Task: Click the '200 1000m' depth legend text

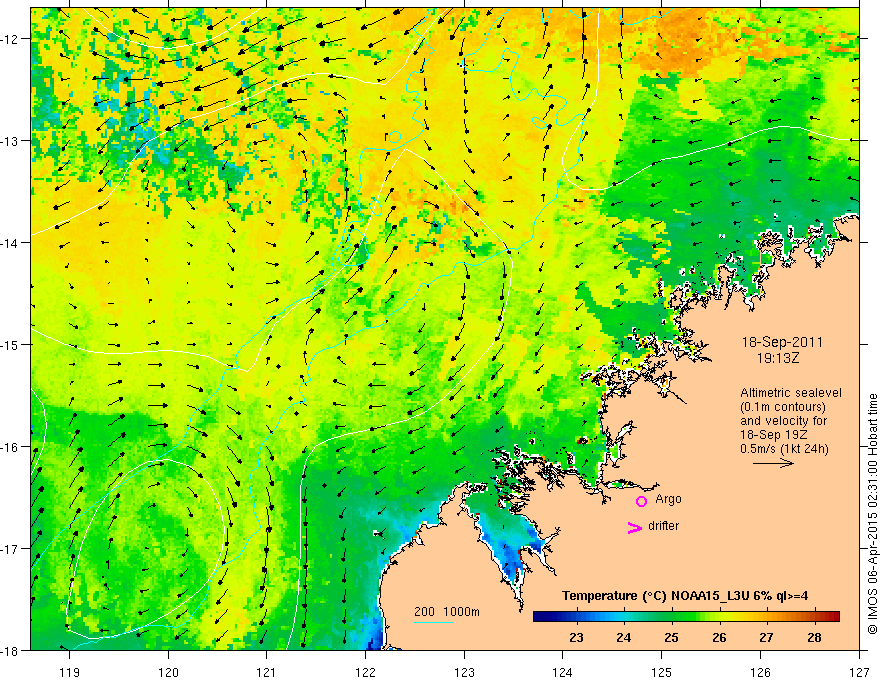Action: (x=447, y=612)
